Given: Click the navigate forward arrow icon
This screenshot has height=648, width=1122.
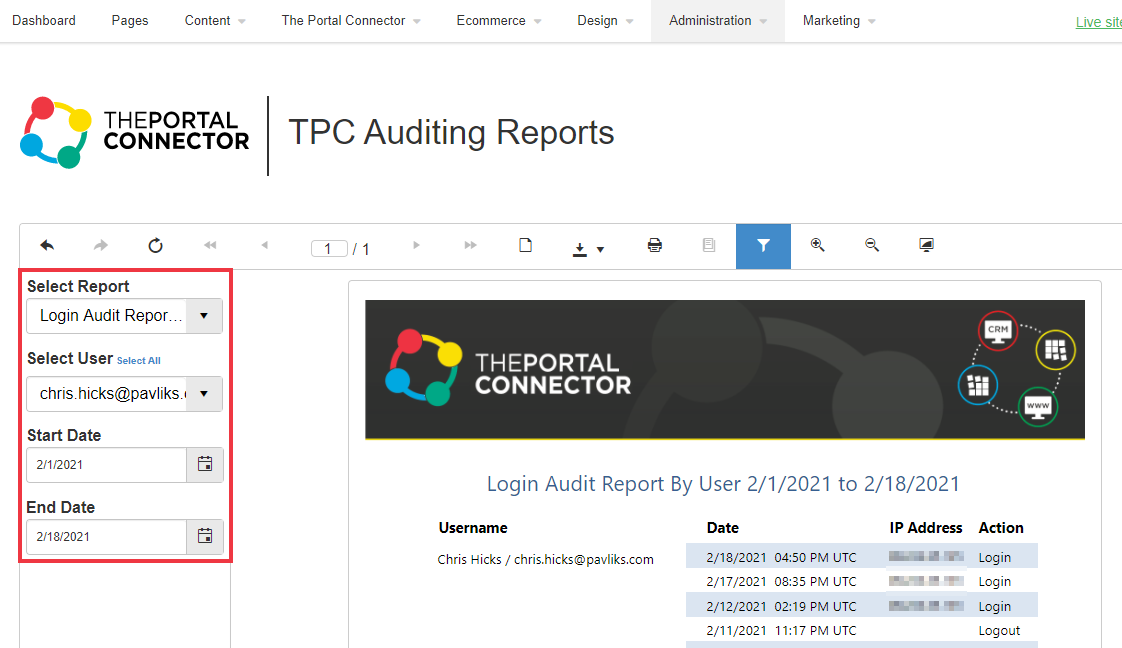Looking at the screenshot, I should tap(101, 245).
